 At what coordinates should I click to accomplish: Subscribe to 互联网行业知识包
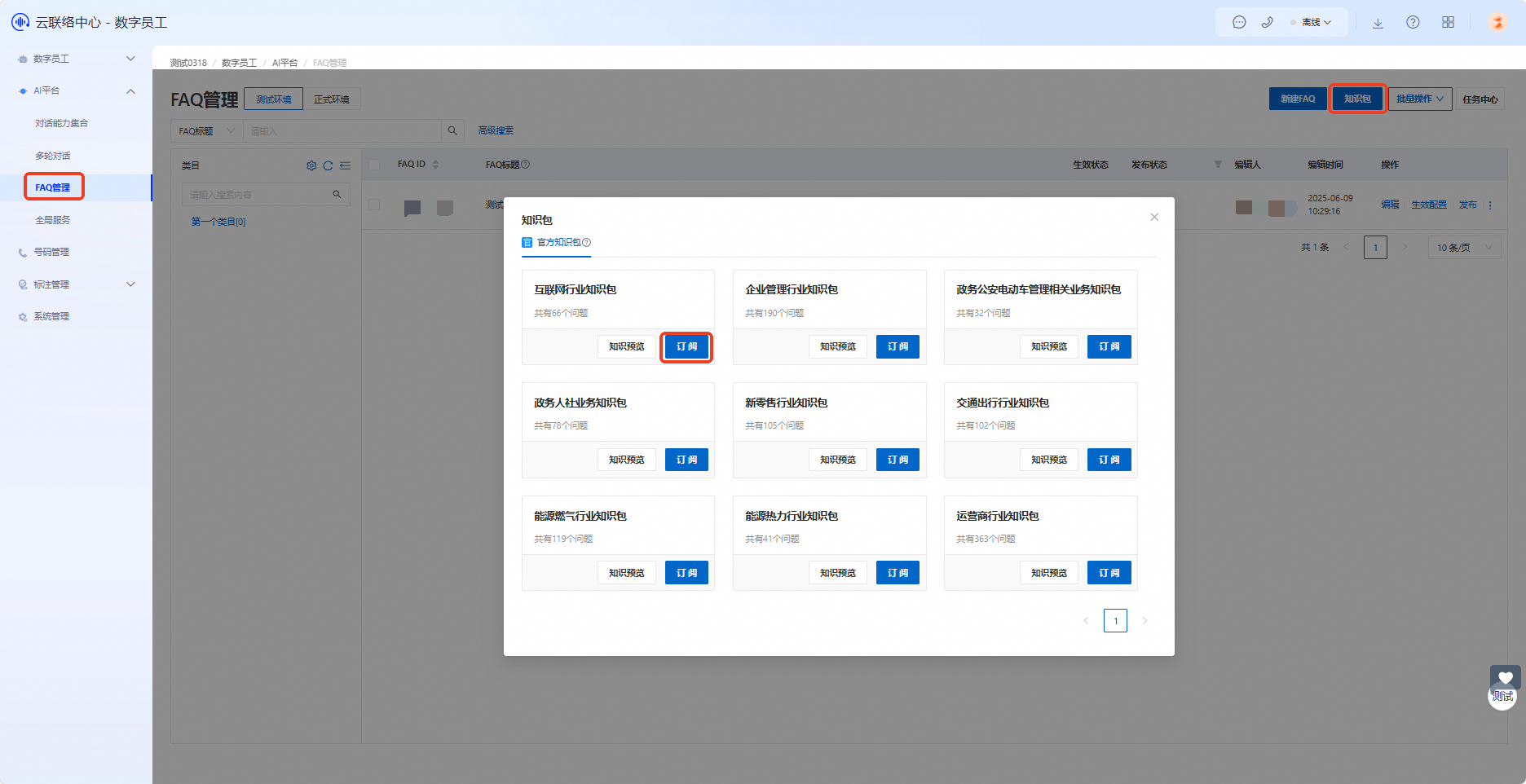click(686, 346)
